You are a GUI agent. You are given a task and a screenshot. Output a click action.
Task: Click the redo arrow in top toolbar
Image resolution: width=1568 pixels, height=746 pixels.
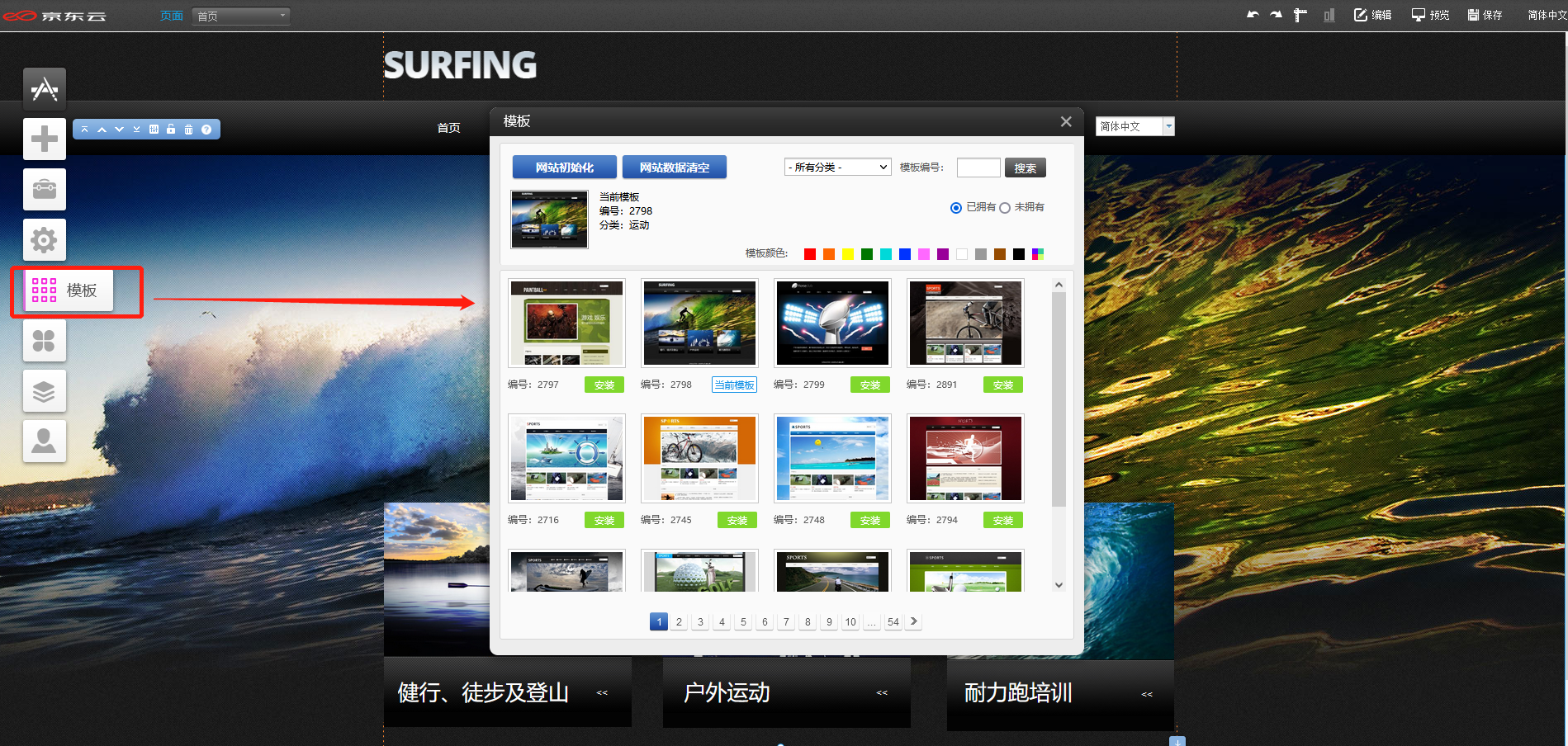[x=1276, y=15]
